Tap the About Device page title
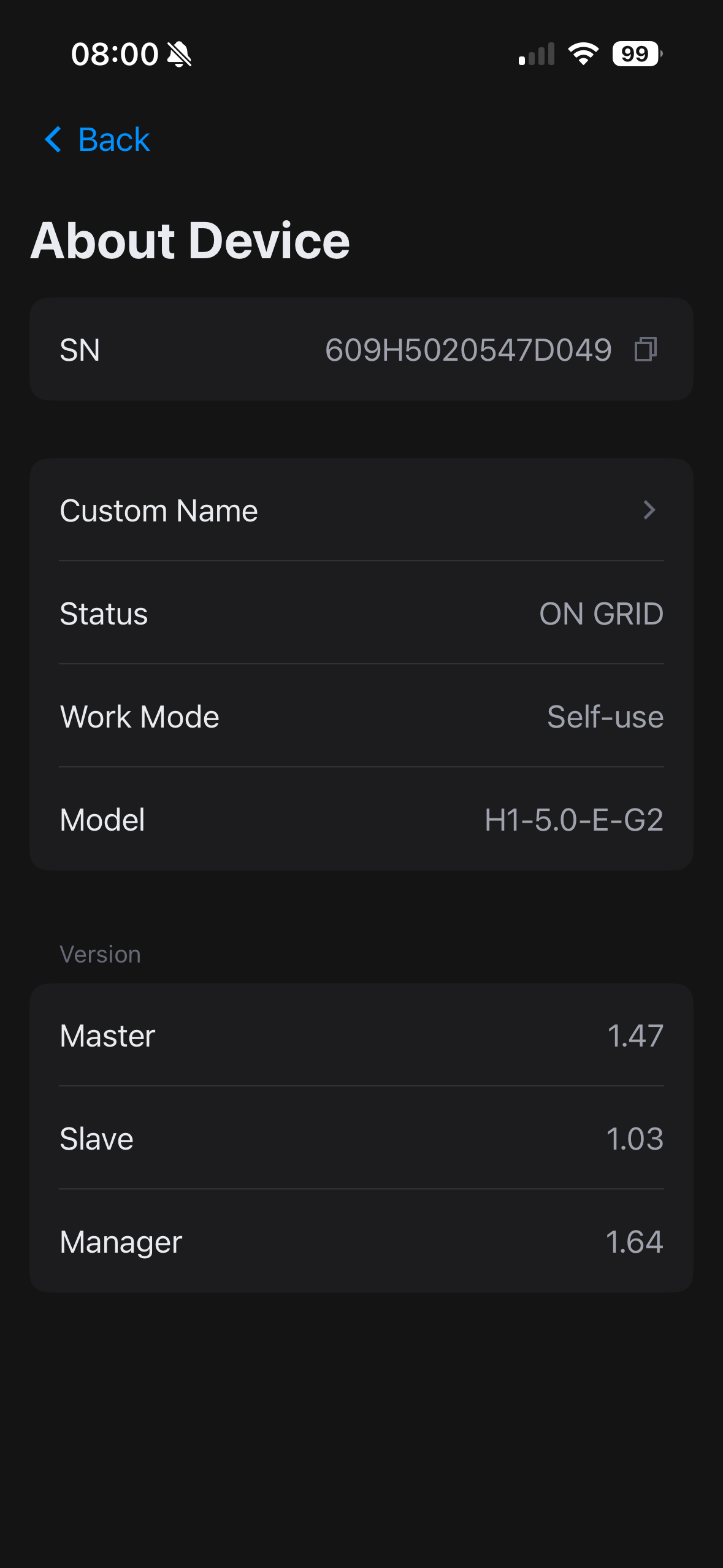723x1568 pixels. [190, 240]
